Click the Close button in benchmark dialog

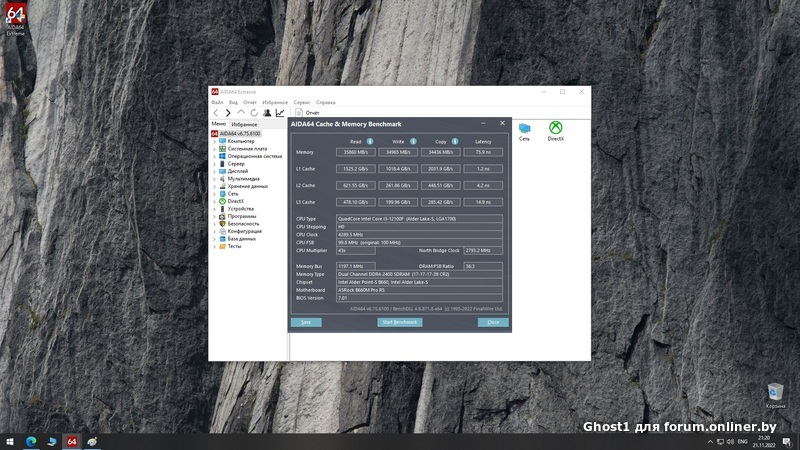coord(492,323)
